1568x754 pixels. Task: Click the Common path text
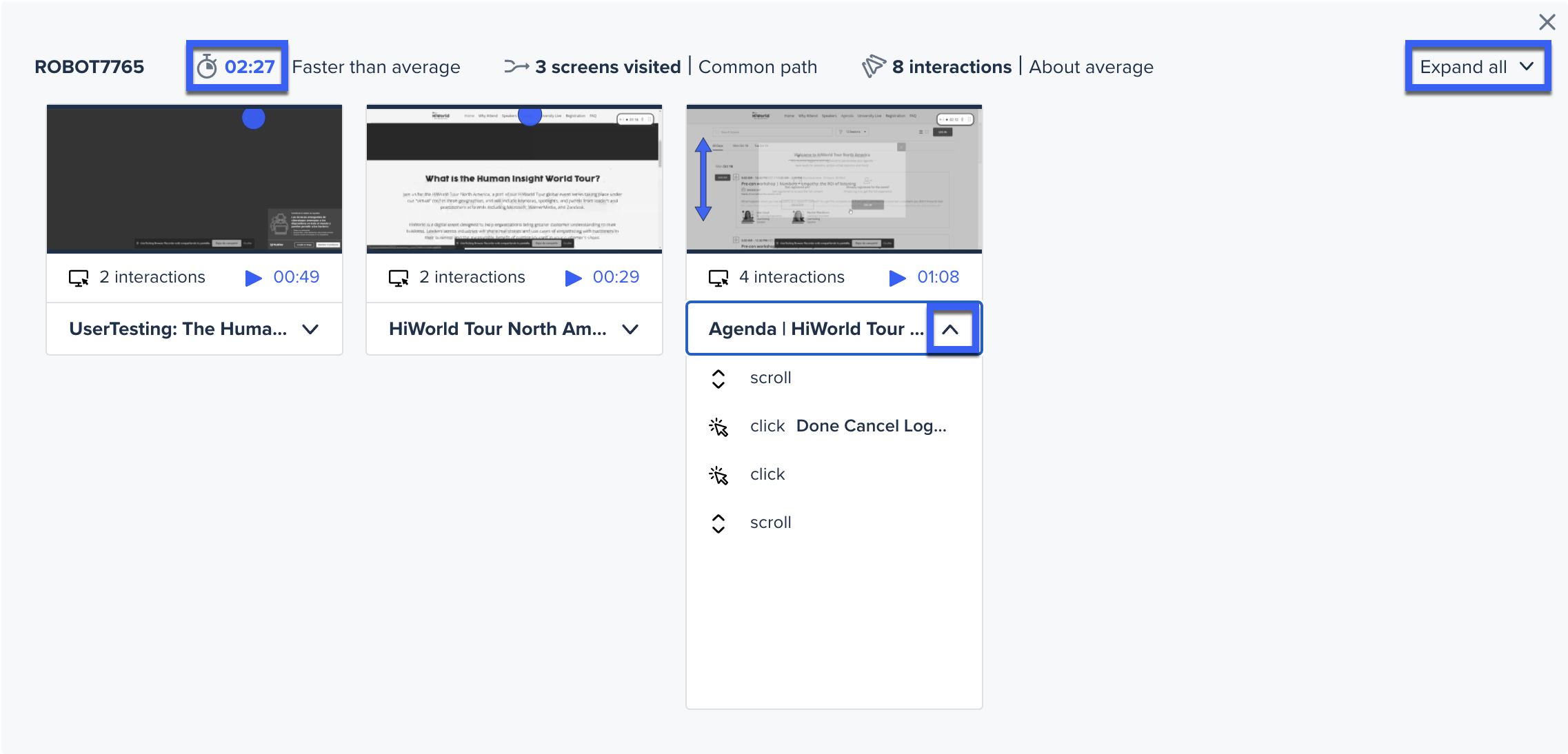coord(758,67)
